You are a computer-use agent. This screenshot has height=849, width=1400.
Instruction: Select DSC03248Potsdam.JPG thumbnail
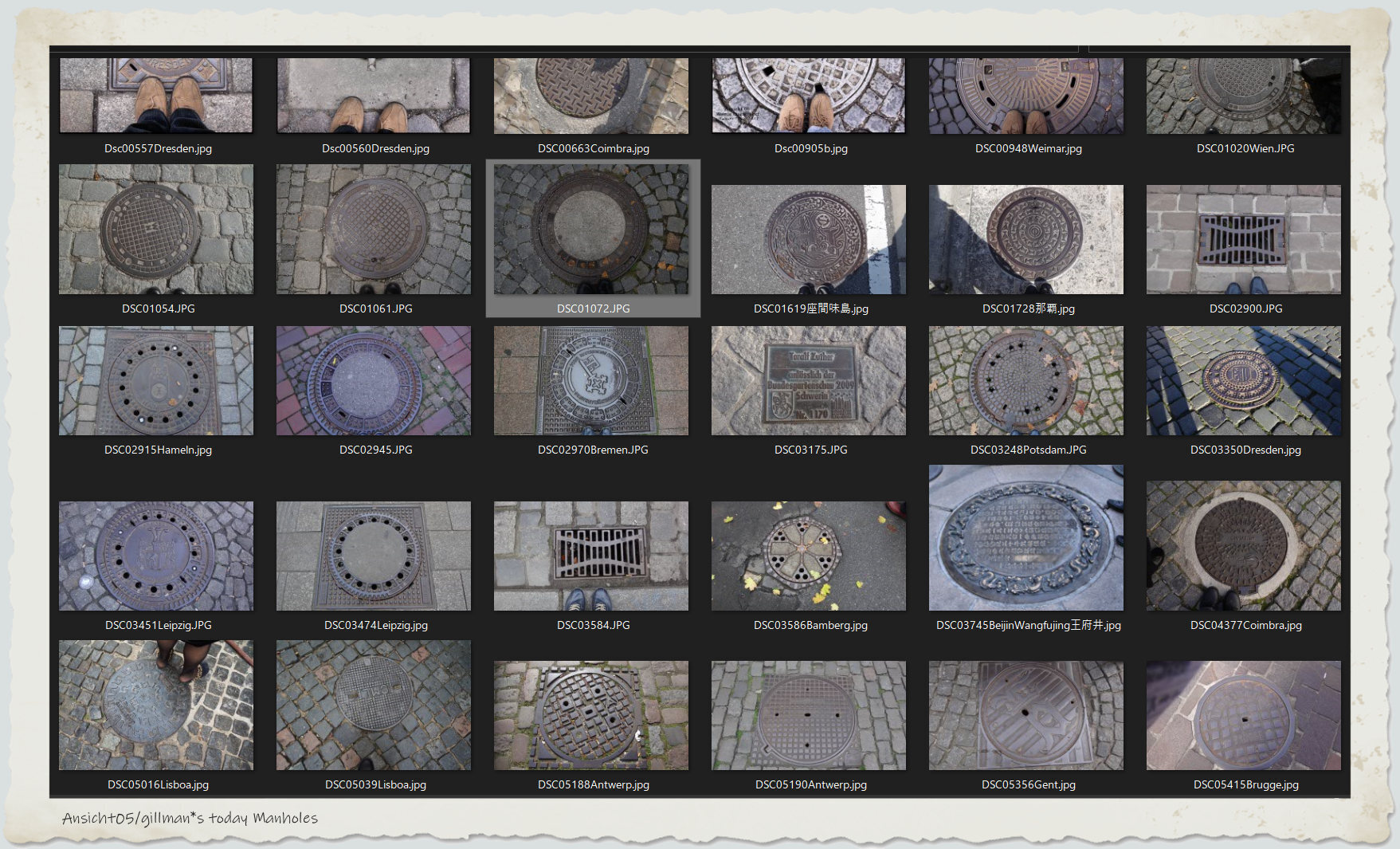1026,381
